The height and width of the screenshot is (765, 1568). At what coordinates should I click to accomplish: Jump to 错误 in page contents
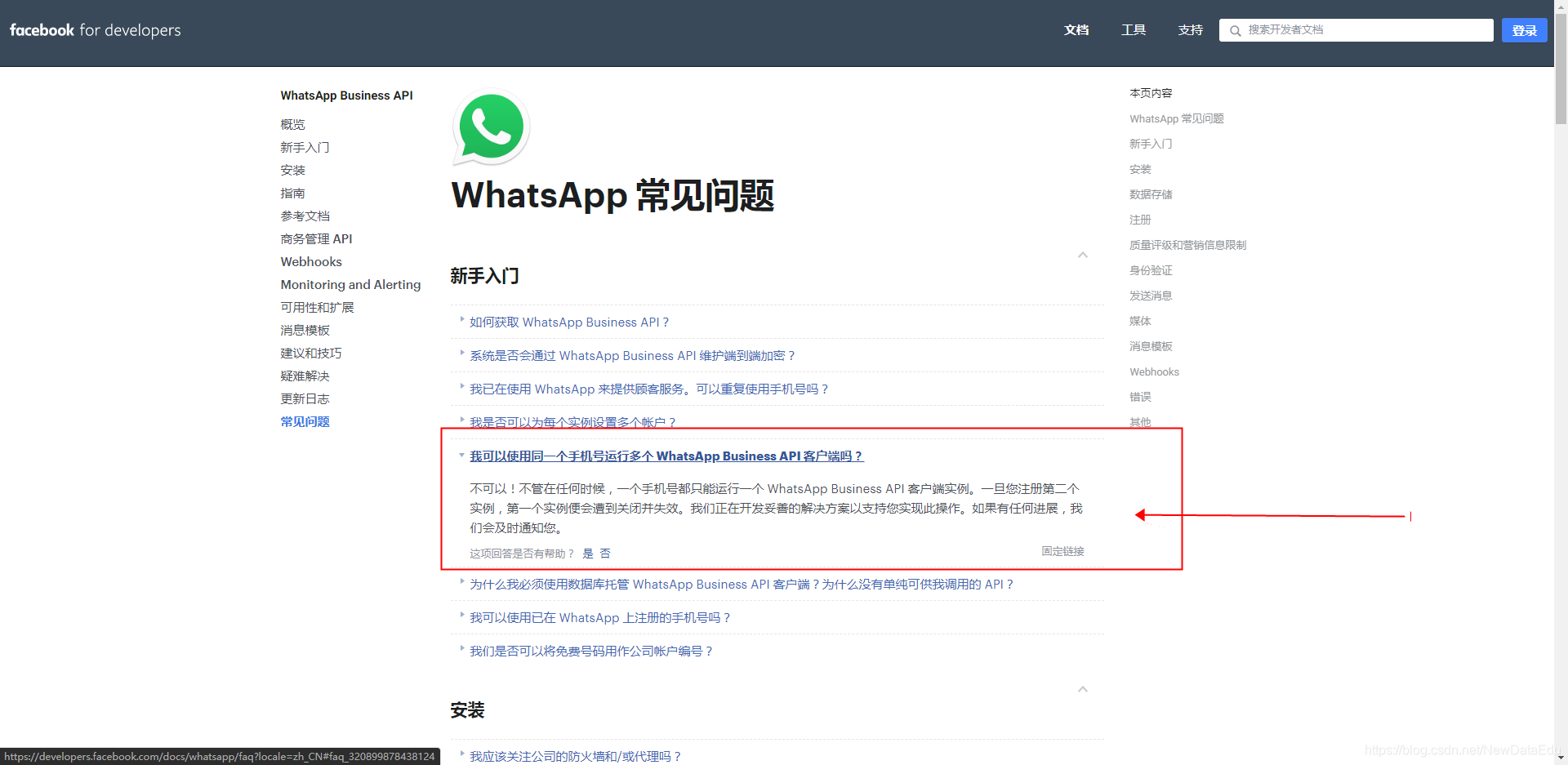click(1140, 398)
